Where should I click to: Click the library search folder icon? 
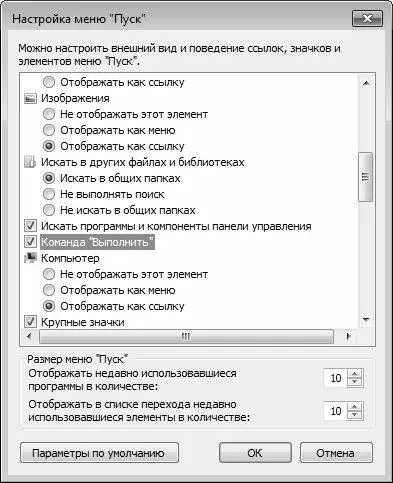(30, 162)
